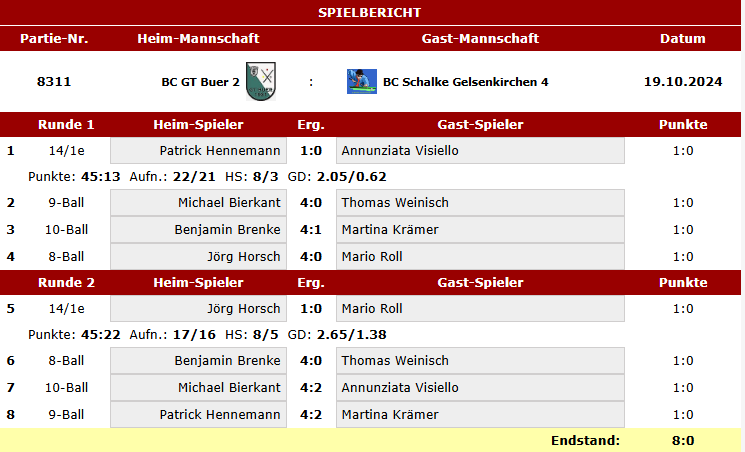The width and height of the screenshot is (745, 452).
Task: Open the BC Schalke Gelsenkirchen 4 team name
Action: tap(466, 82)
